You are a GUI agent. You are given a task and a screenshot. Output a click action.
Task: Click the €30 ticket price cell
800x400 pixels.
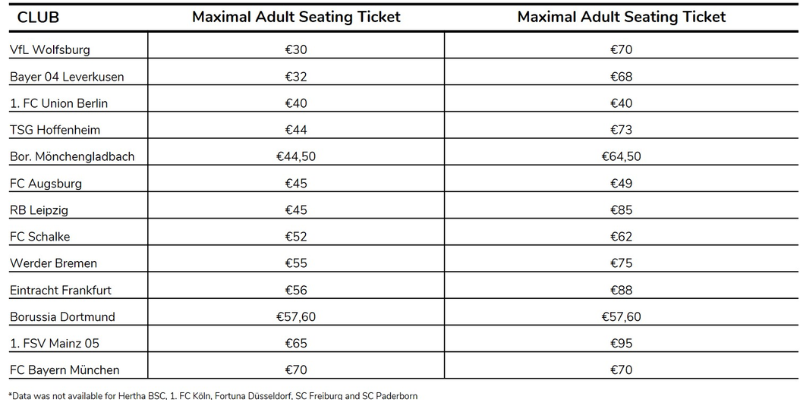(x=296, y=49)
